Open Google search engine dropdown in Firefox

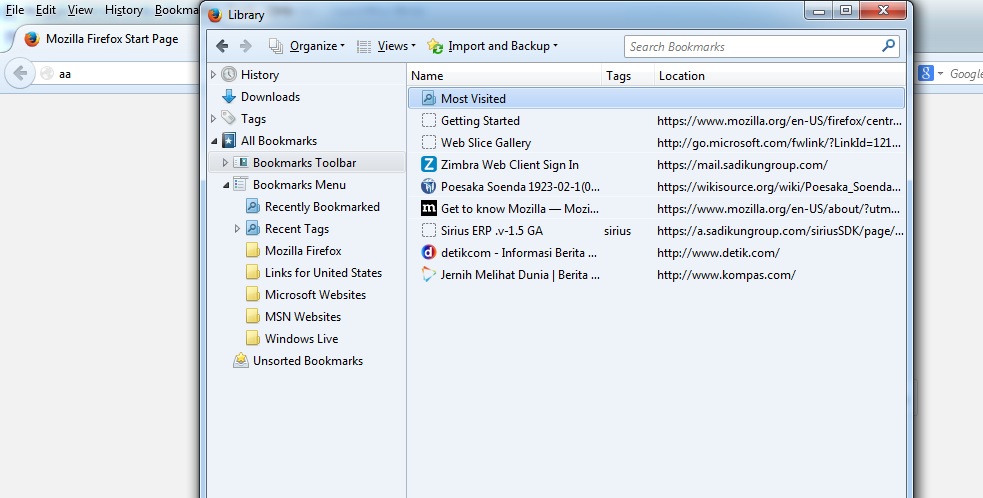[931, 73]
